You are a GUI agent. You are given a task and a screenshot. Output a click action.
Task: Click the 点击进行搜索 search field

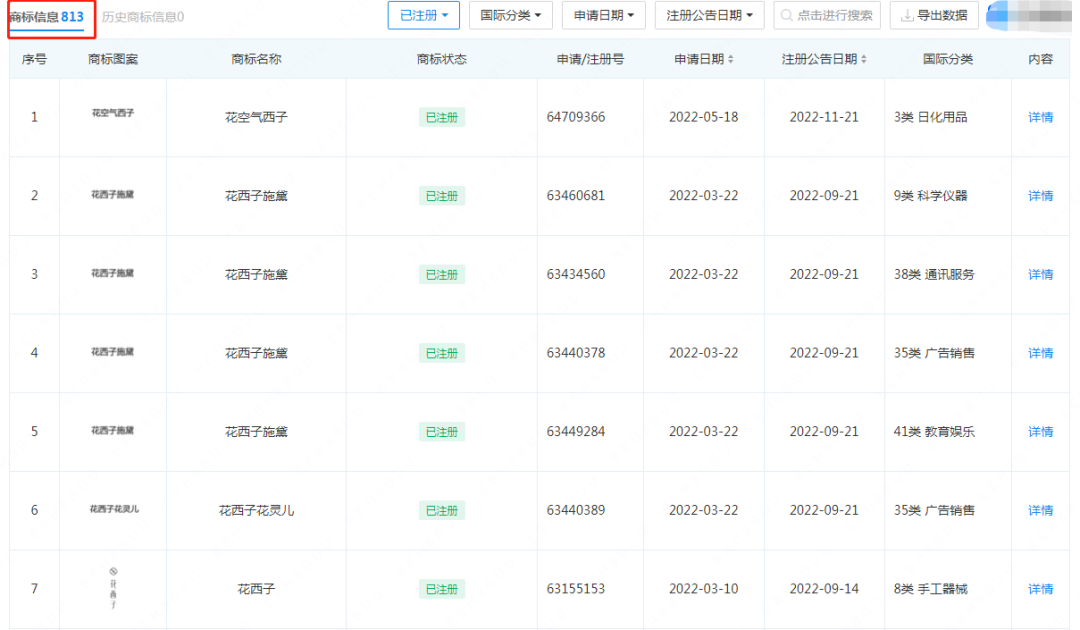(x=827, y=15)
